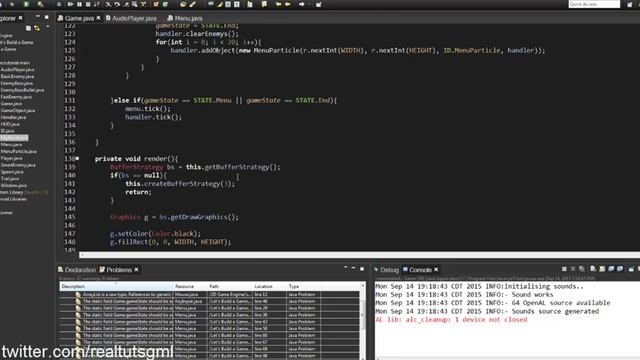Image resolution: width=640 pixels, height=360 pixels.
Task: Sort Problems by Type column header
Action: tap(303, 286)
